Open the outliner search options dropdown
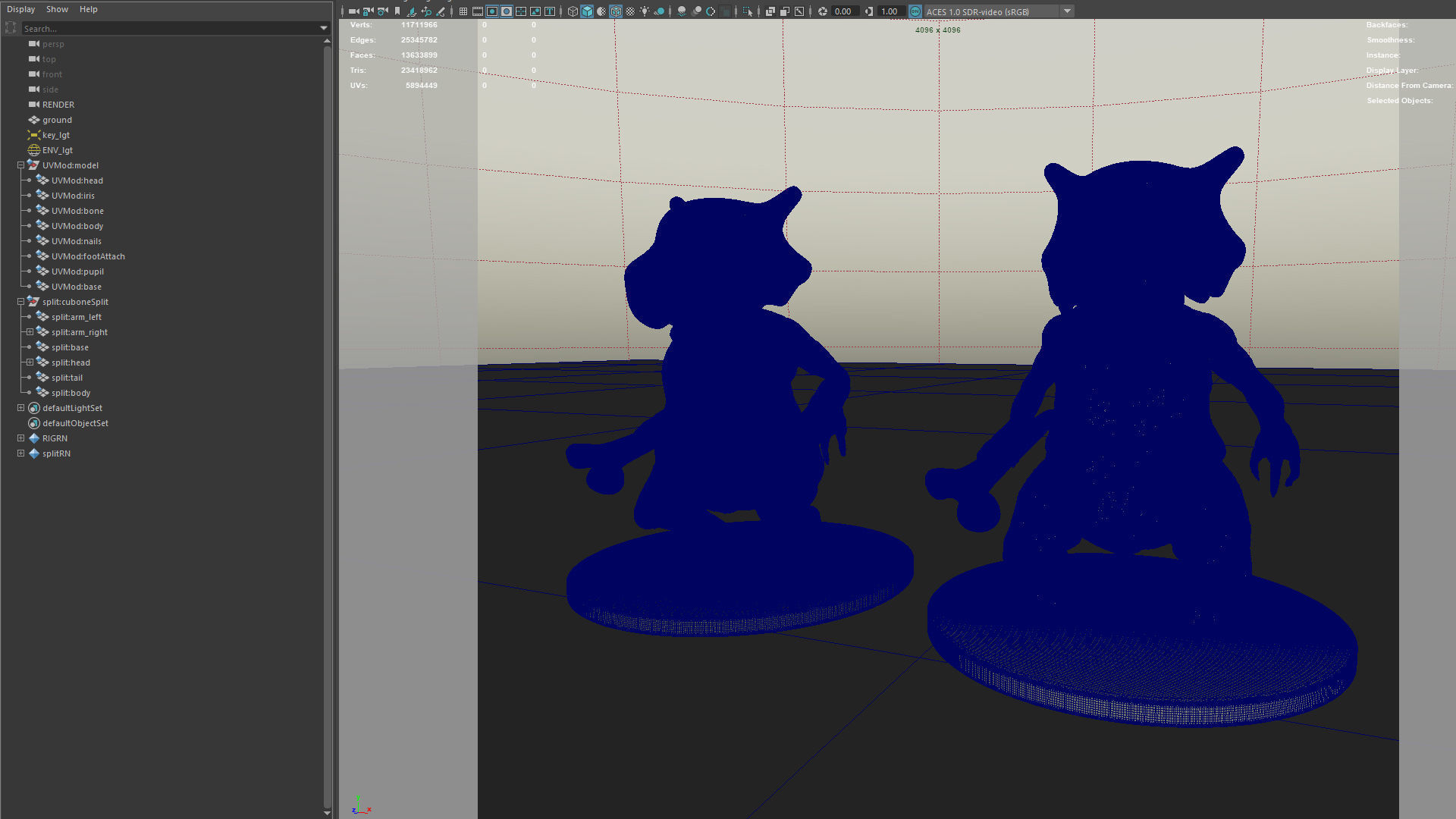Screen dimensions: 1456x819 (324, 29)
